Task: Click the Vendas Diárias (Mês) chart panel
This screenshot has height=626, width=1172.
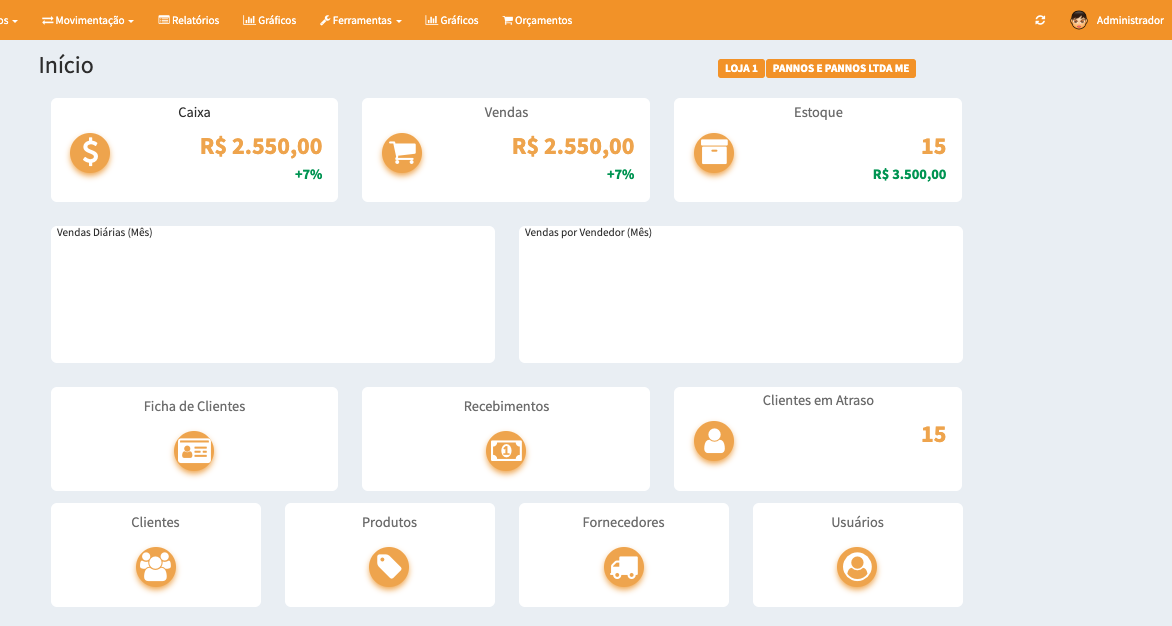Action: tap(273, 295)
